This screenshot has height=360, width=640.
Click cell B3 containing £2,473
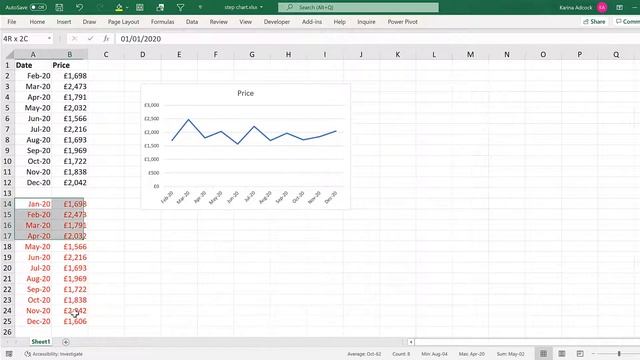[70, 87]
